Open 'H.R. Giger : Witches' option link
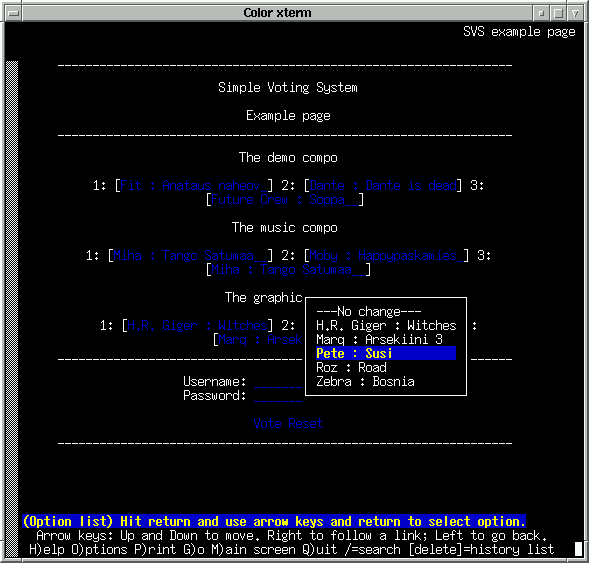The width and height of the screenshot is (589, 563). click(197, 326)
